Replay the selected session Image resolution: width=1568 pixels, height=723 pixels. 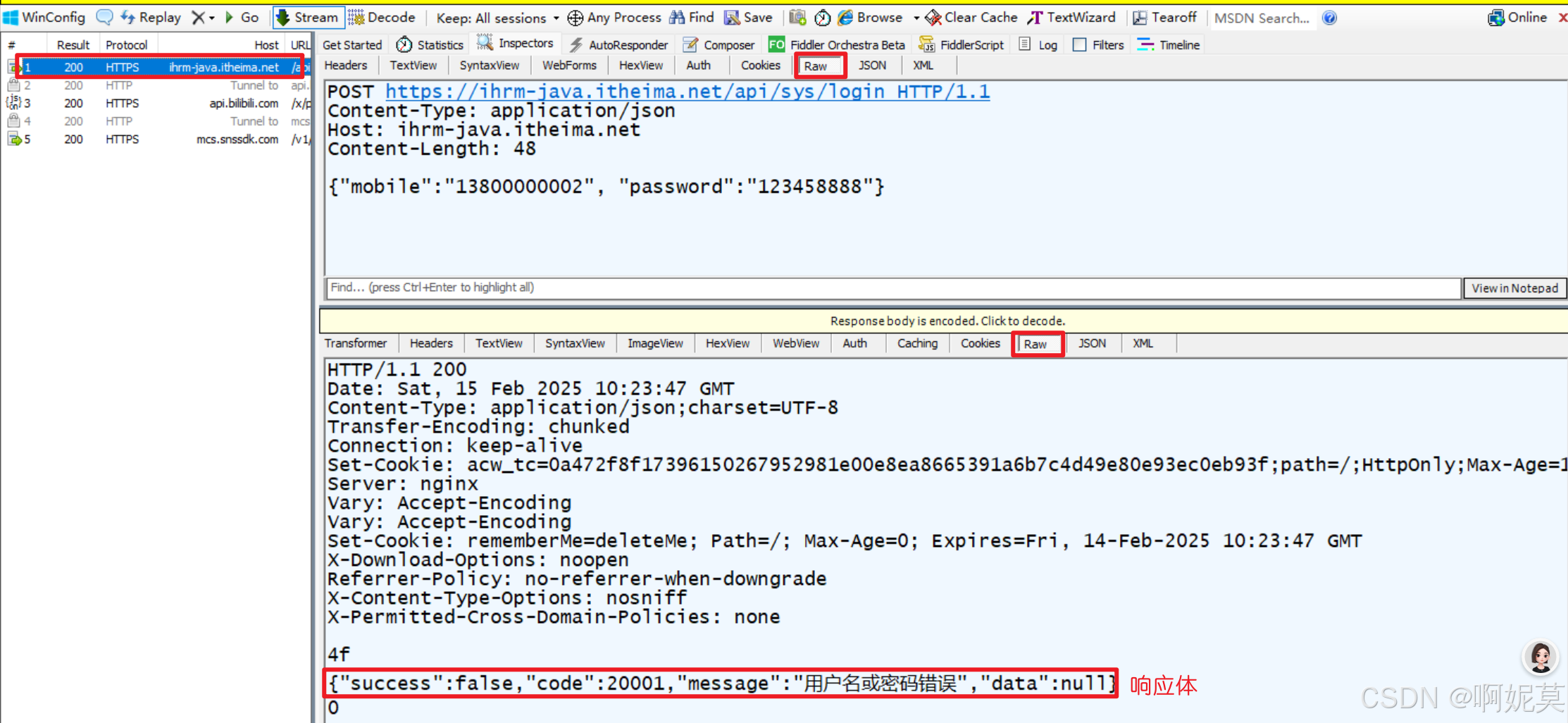(150, 18)
